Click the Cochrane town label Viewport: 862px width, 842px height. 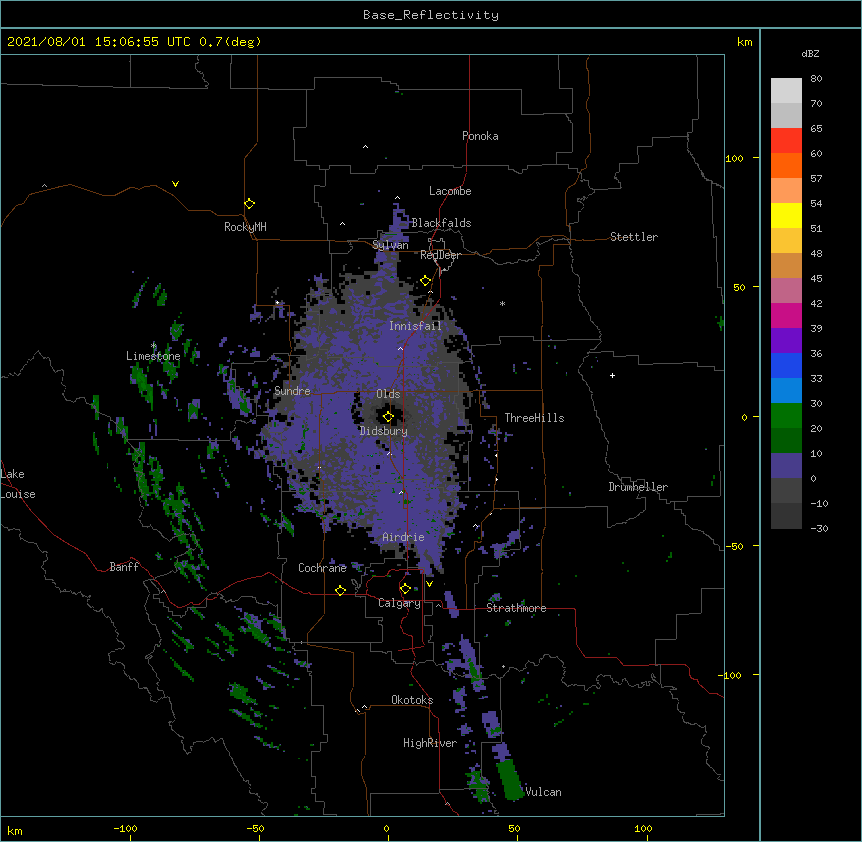(322, 568)
